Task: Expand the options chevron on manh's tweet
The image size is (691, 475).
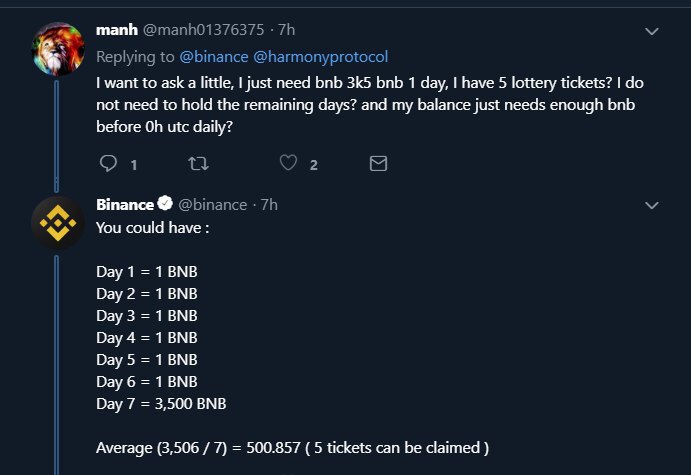Action: 652,32
